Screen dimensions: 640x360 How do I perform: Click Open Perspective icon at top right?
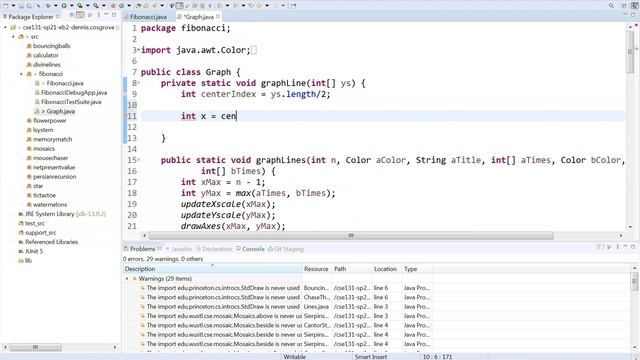[x=624, y=6]
